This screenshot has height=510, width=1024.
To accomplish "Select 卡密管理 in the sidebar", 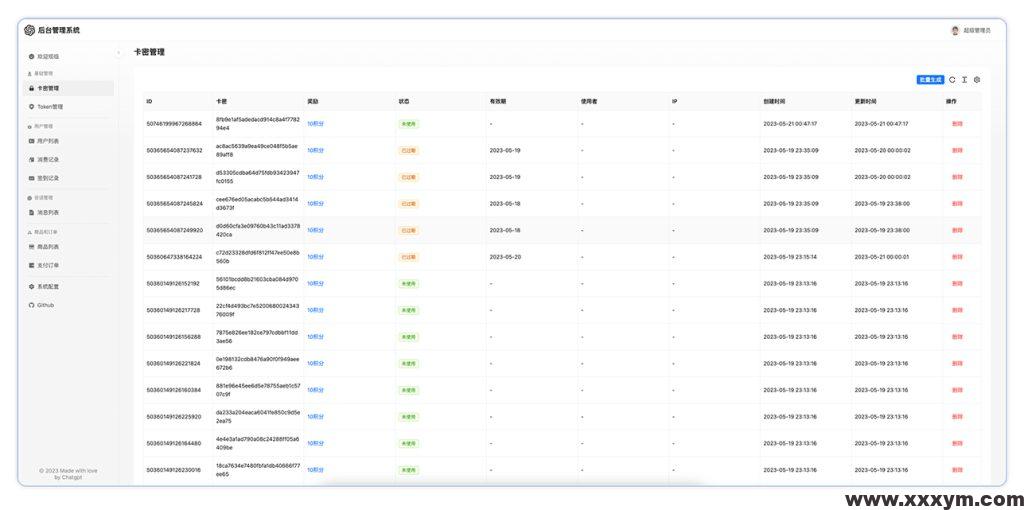I will [48, 88].
